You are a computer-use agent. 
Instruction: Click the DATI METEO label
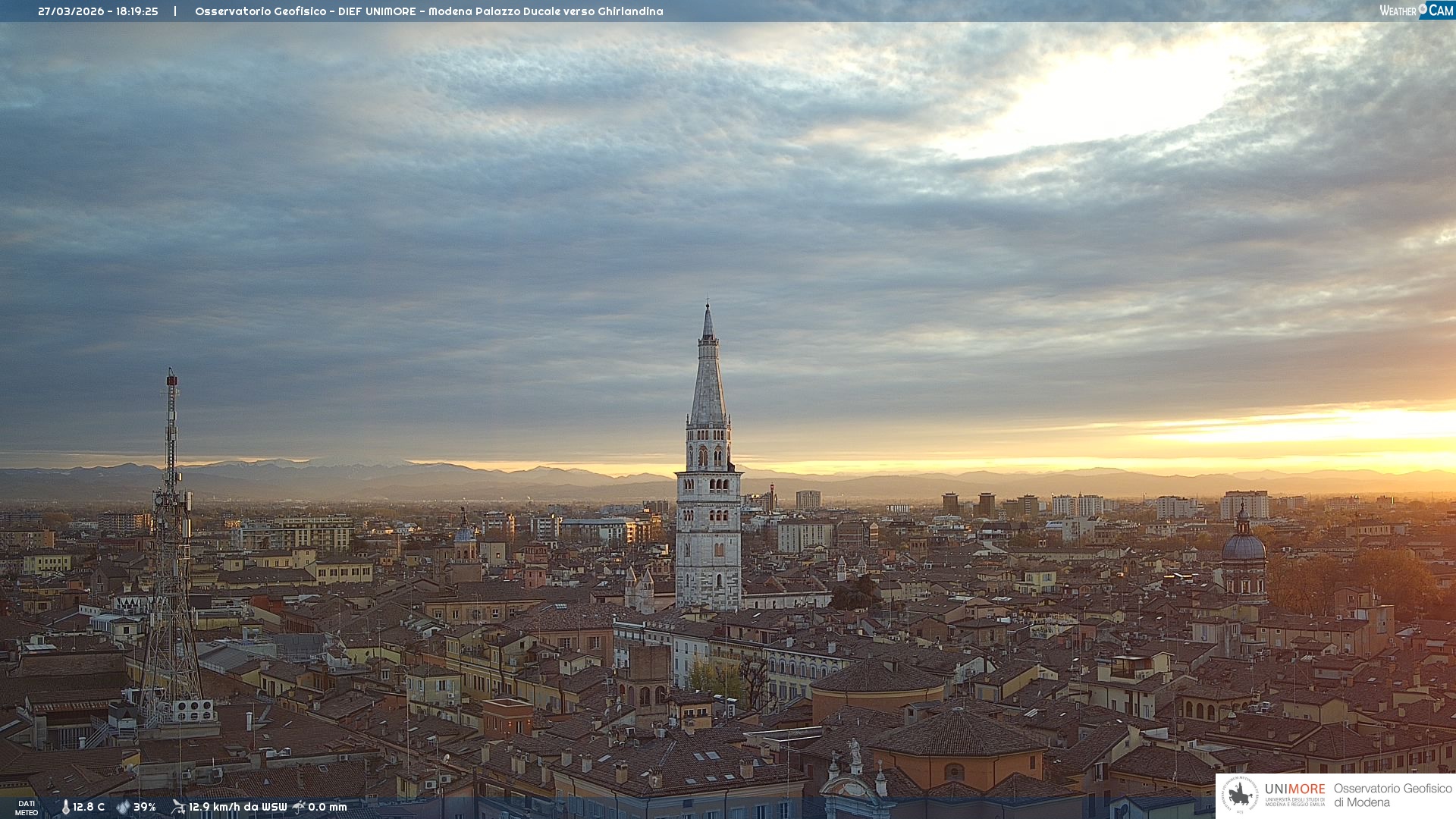coord(27,808)
